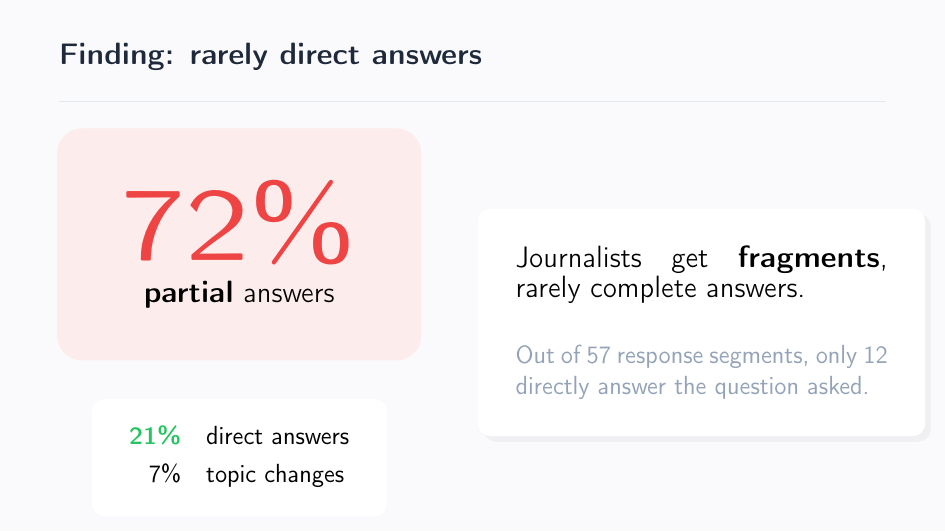Click the horizontal divider below the title
Image resolution: width=945 pixels, height=532 pixels.
pos(472,102)
